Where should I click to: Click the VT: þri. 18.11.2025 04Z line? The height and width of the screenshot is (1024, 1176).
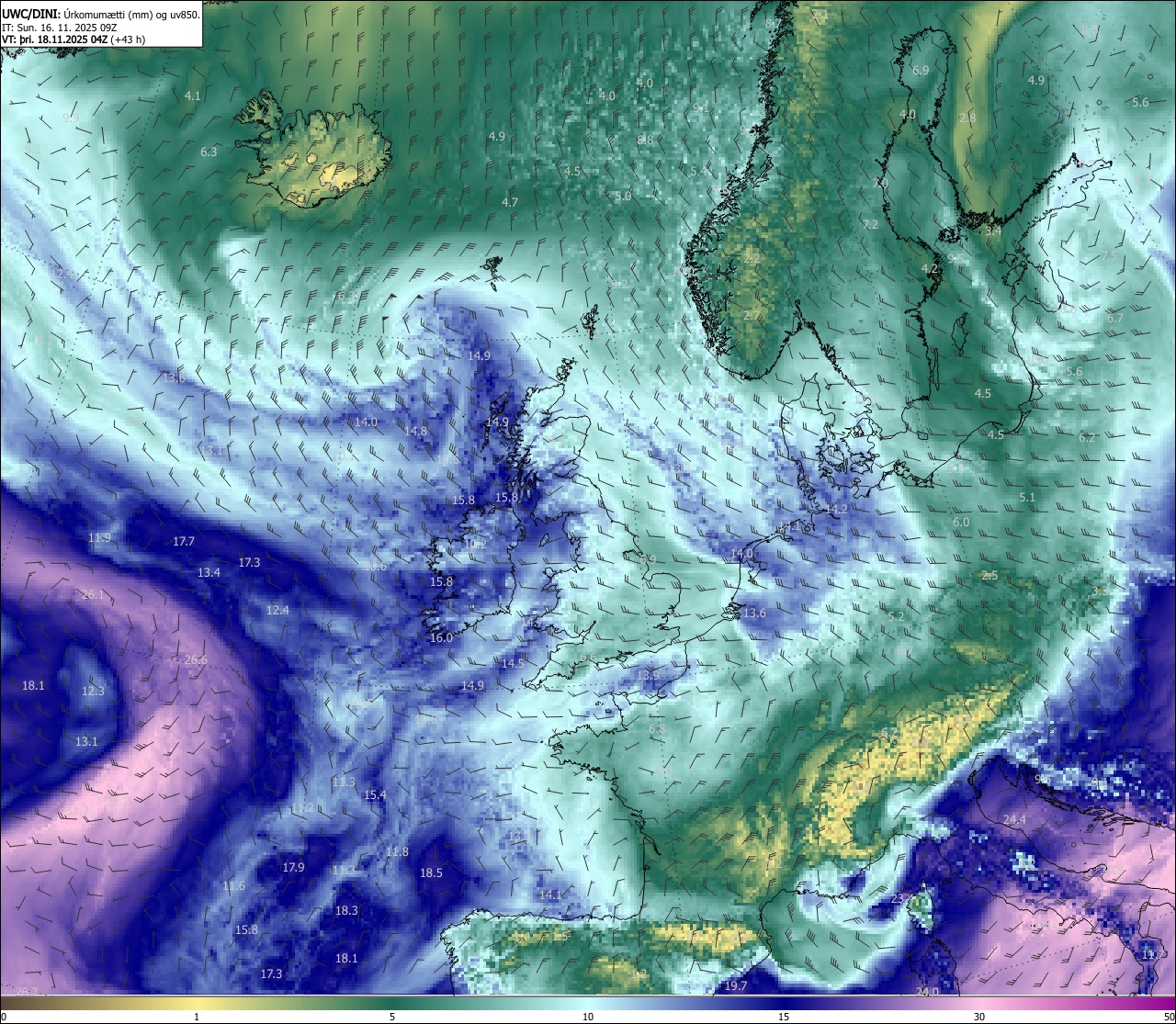point(73,39)
